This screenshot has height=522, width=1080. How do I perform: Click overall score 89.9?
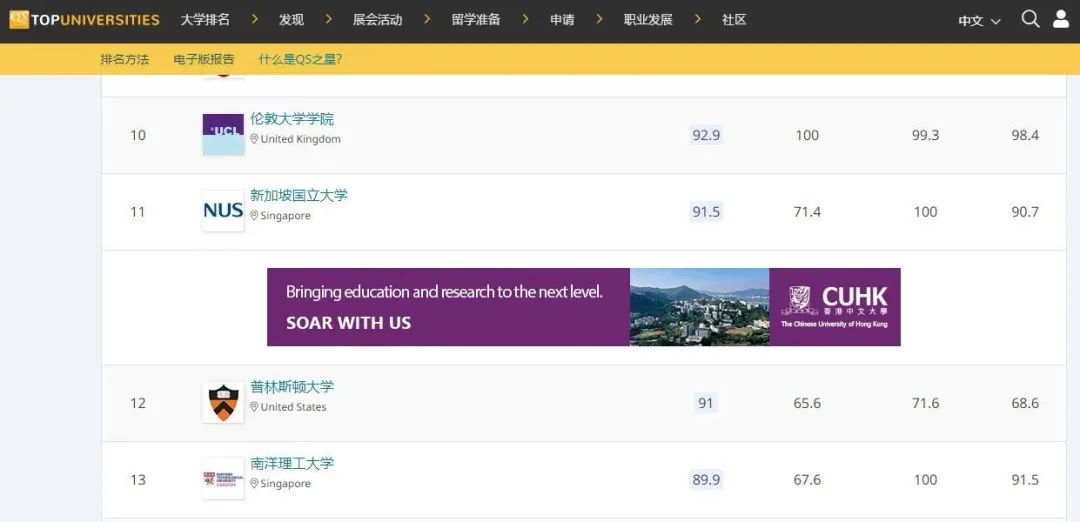pos(706,479)
